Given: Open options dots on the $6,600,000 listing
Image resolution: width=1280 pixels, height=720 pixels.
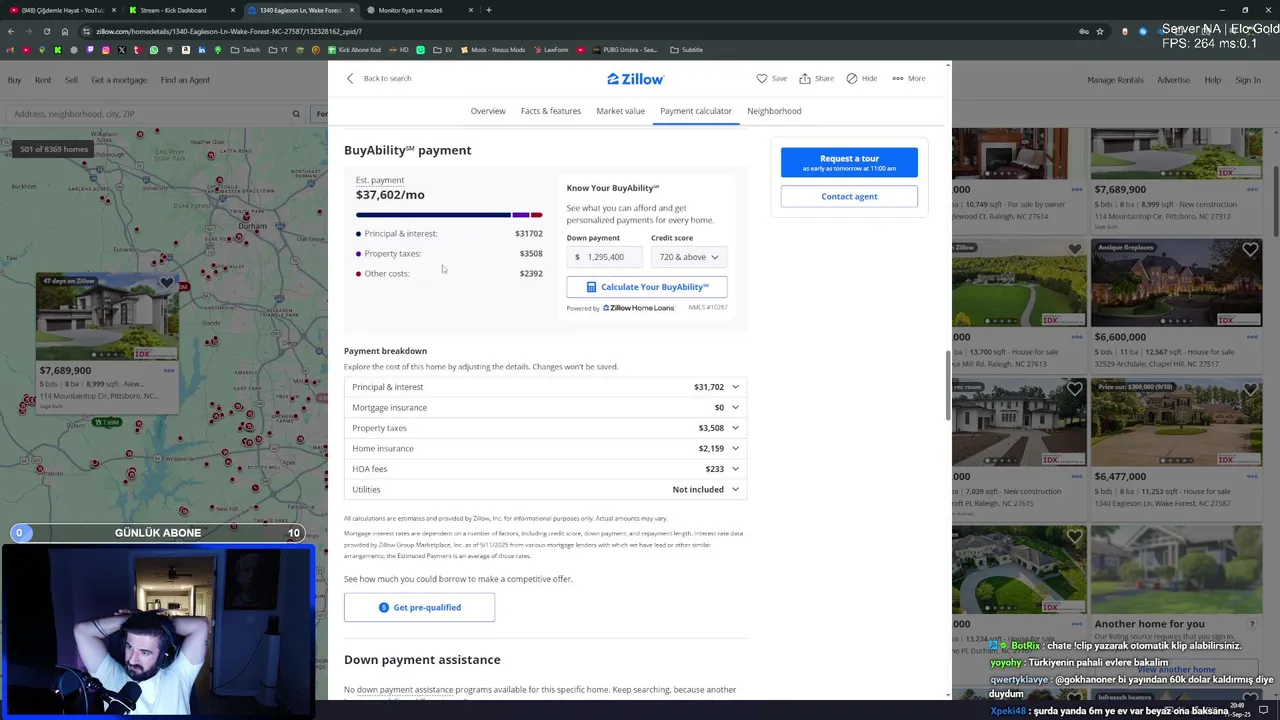Looking at the screenshot, I should (1251, 337).
